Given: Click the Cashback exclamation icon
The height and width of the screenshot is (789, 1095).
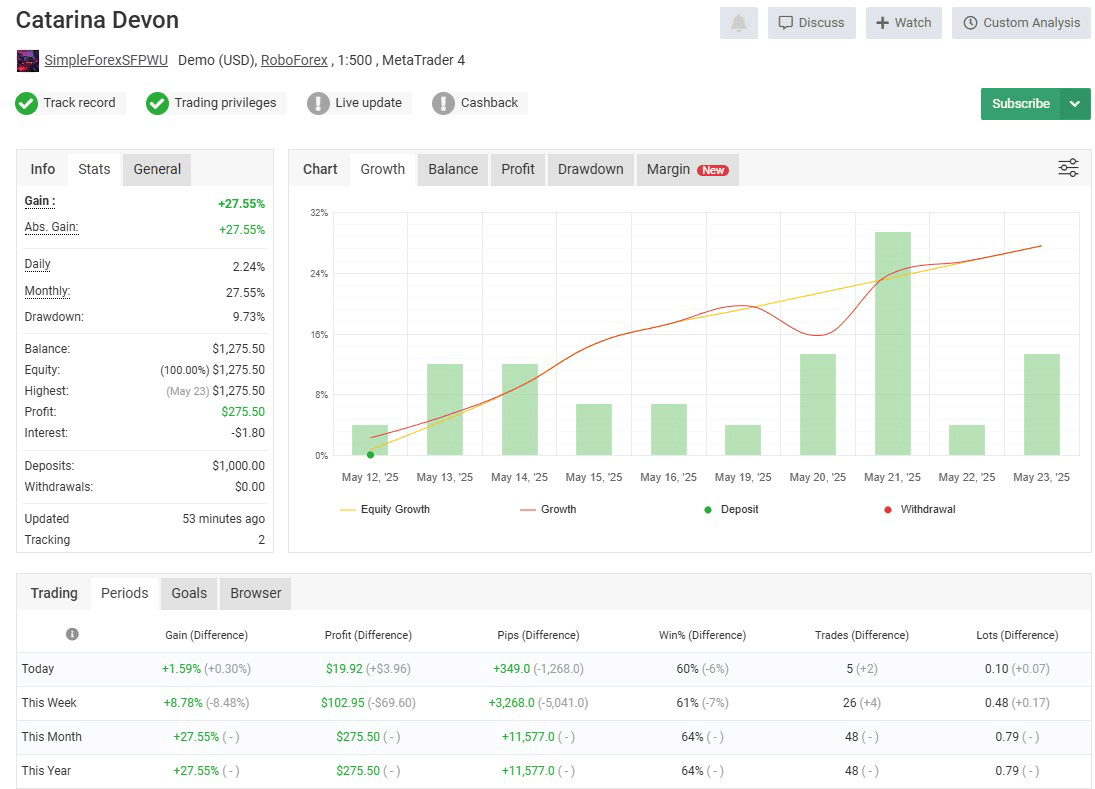Looking at the screenshot, I should [443, 103].
